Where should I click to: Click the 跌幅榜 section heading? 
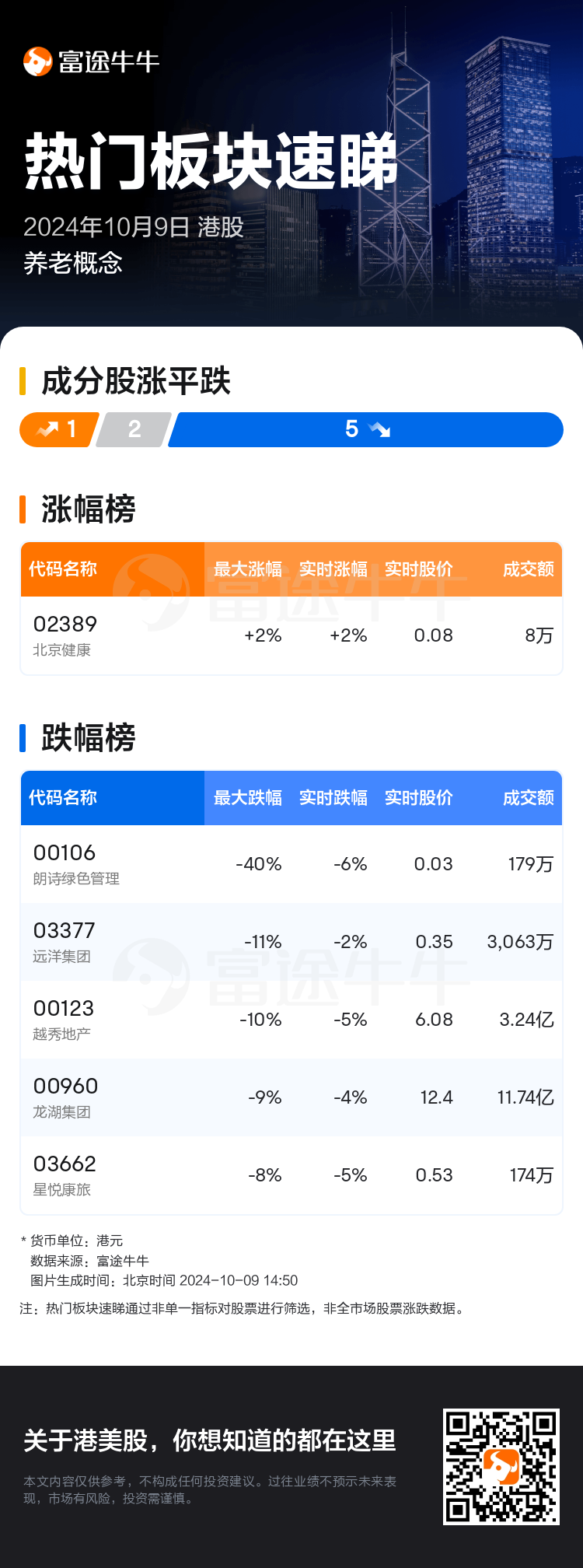(x=89, y=738)
